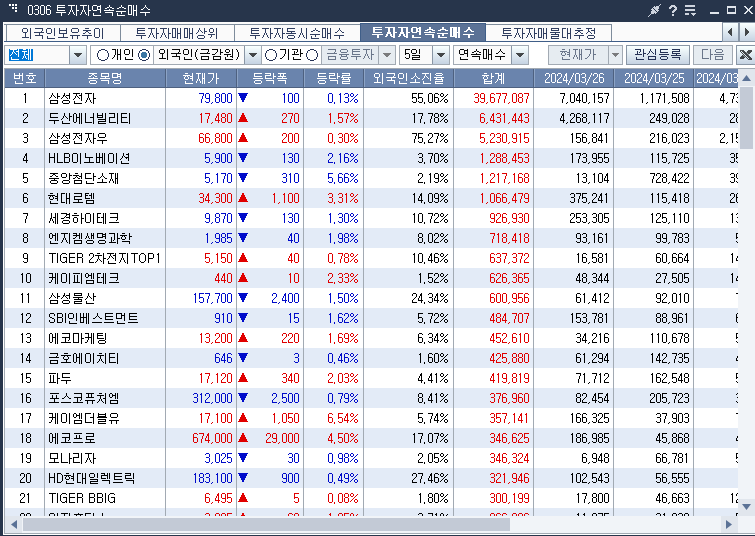
Task: Click the window link/pin plug icon
Action: [654, 10]
